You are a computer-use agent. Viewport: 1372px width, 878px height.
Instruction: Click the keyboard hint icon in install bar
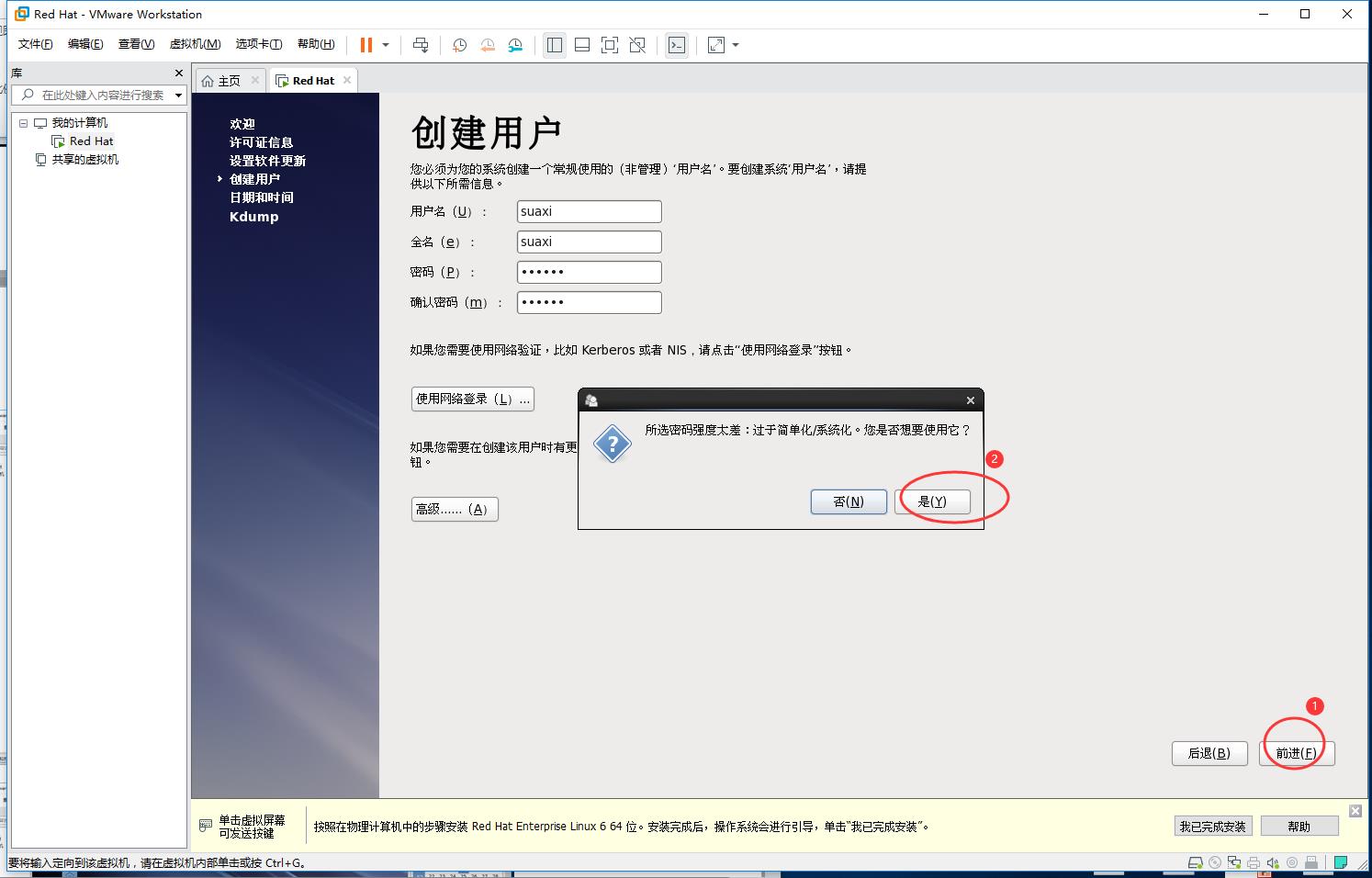click(206, 827)
